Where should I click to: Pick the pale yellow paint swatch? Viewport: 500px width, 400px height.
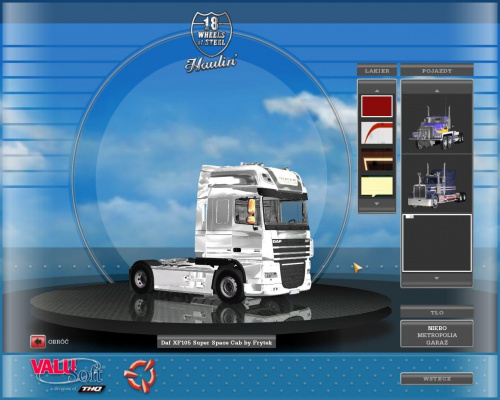click(x=377, y=186)
